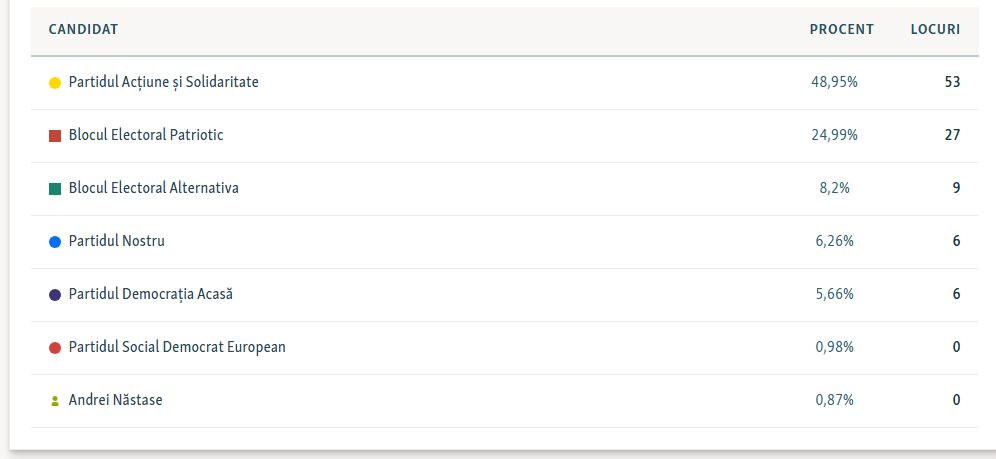Open Partidul Democrația Acasă entry
Screen dimensions: 996x459
[151, 294]
